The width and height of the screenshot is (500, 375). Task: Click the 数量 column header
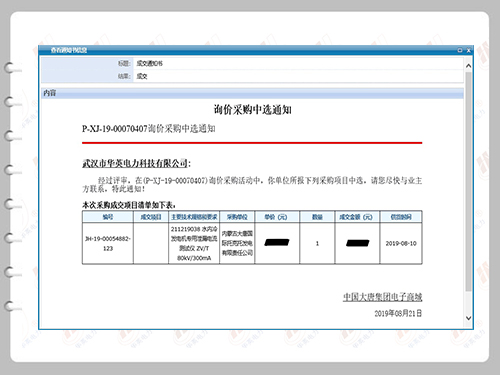pyautogui.click(x=317, y=217)
